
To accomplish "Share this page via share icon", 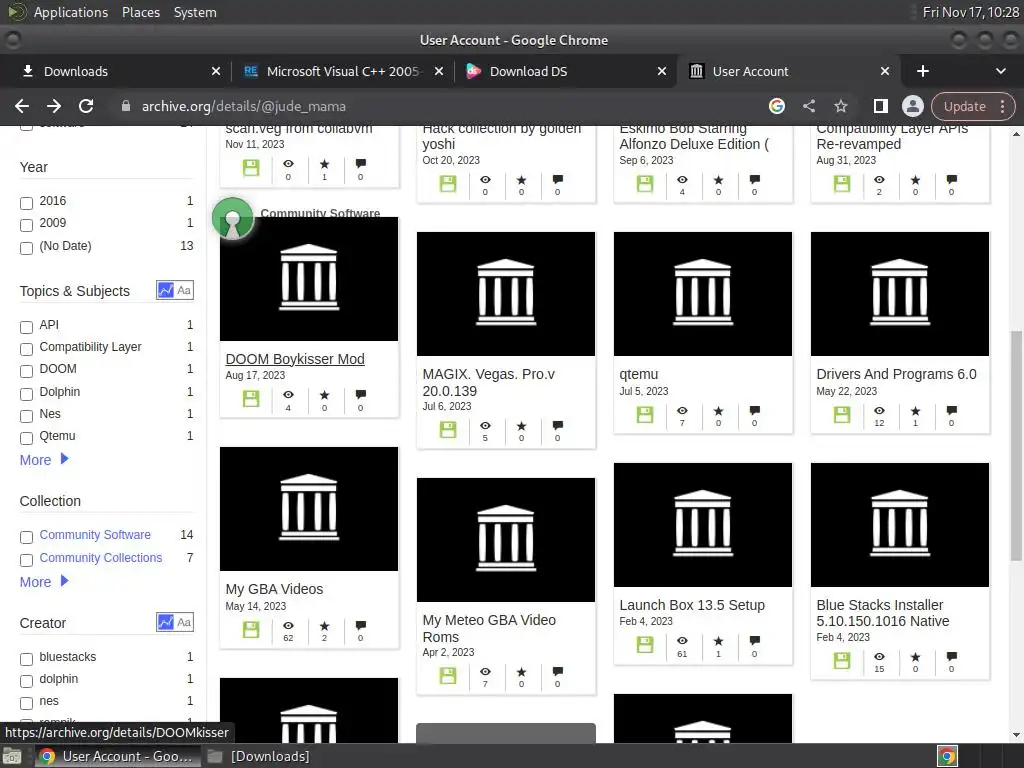I will [808, 106].
